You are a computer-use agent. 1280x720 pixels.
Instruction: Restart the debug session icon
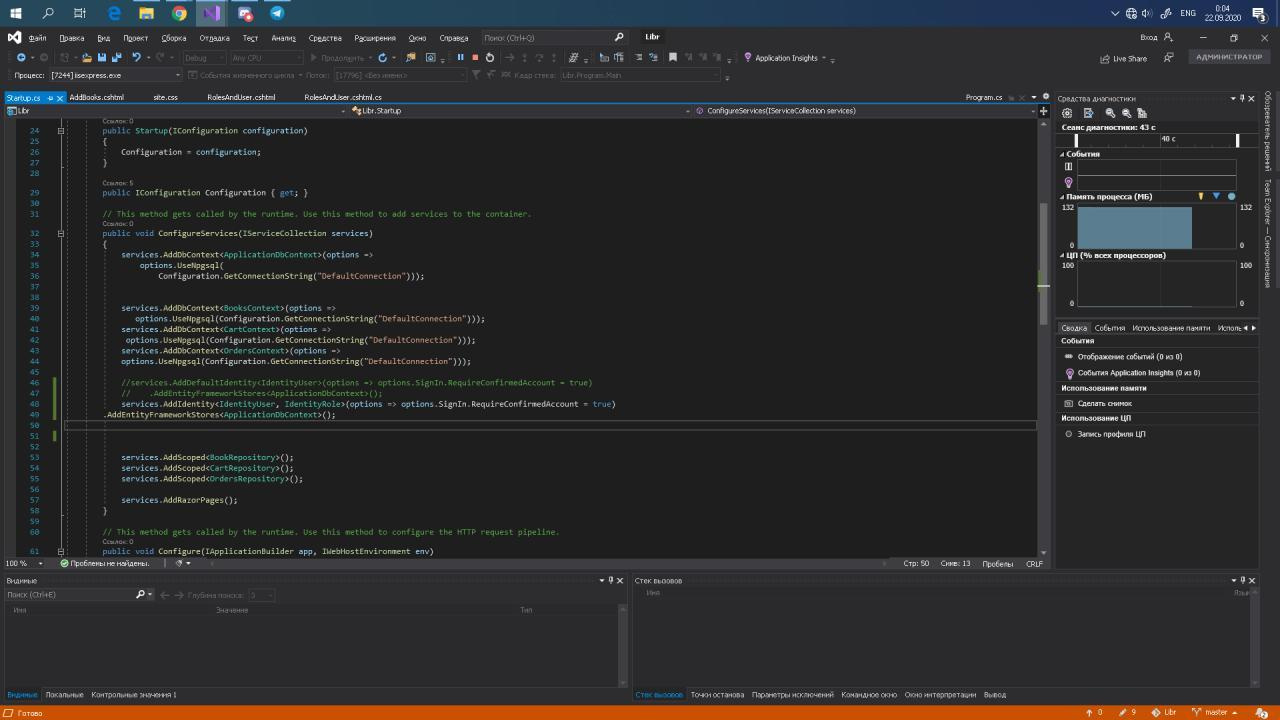point(490,58)
